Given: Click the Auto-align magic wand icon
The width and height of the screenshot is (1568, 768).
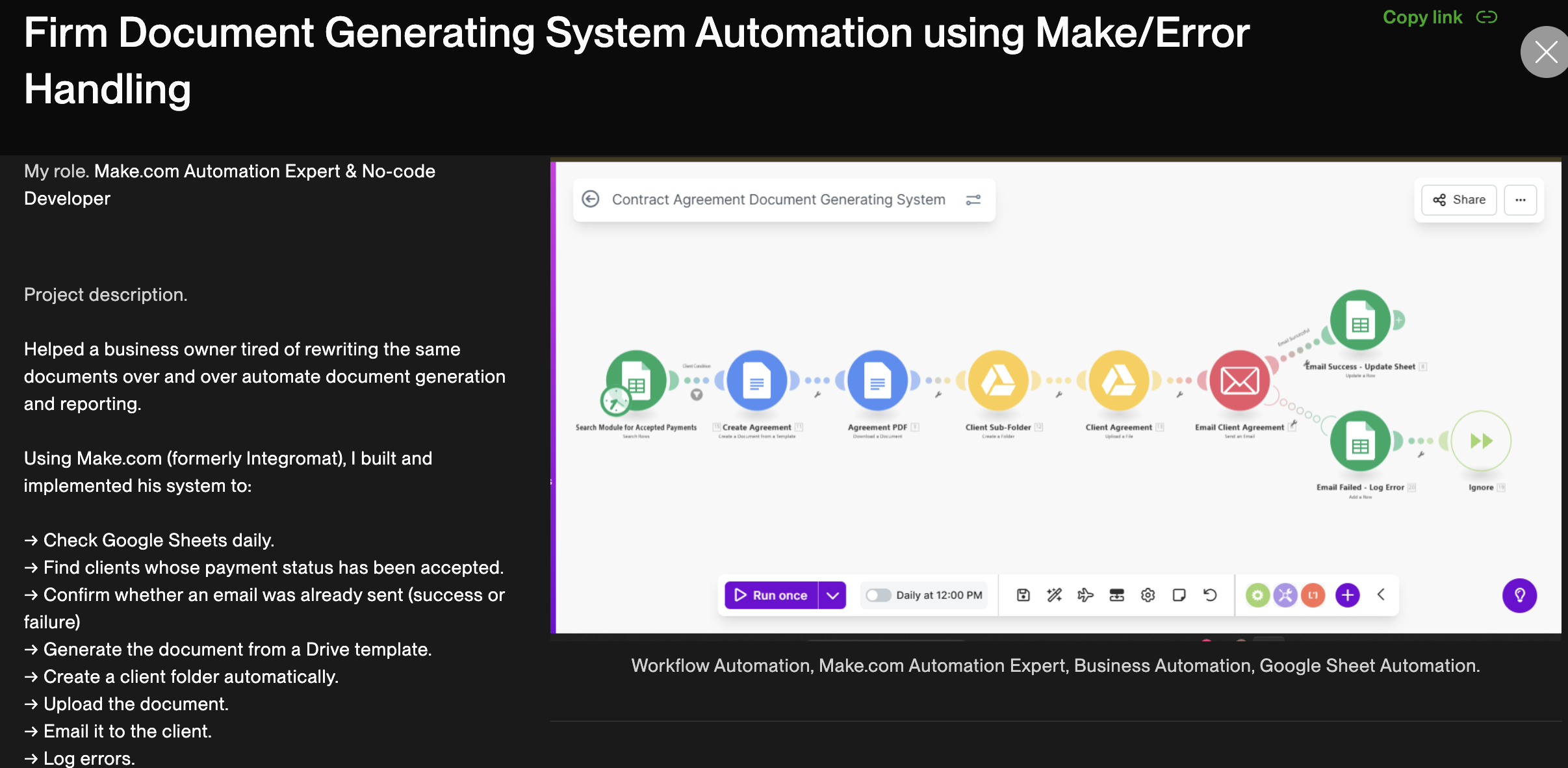Looking at the screenshot, I should coord(1054,595).
